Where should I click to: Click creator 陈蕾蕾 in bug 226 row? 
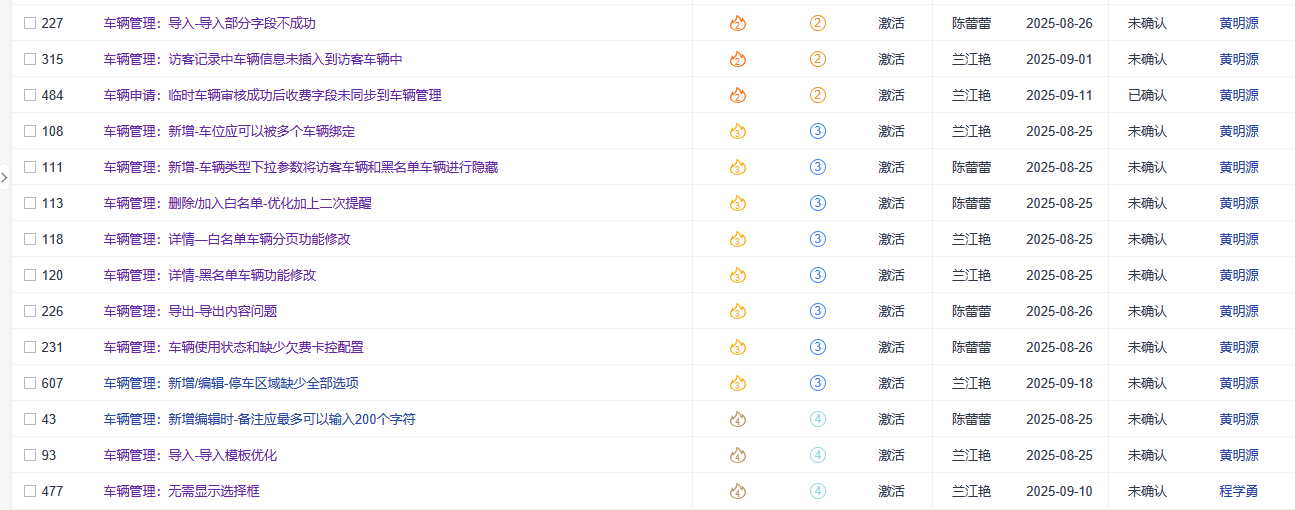971,311
